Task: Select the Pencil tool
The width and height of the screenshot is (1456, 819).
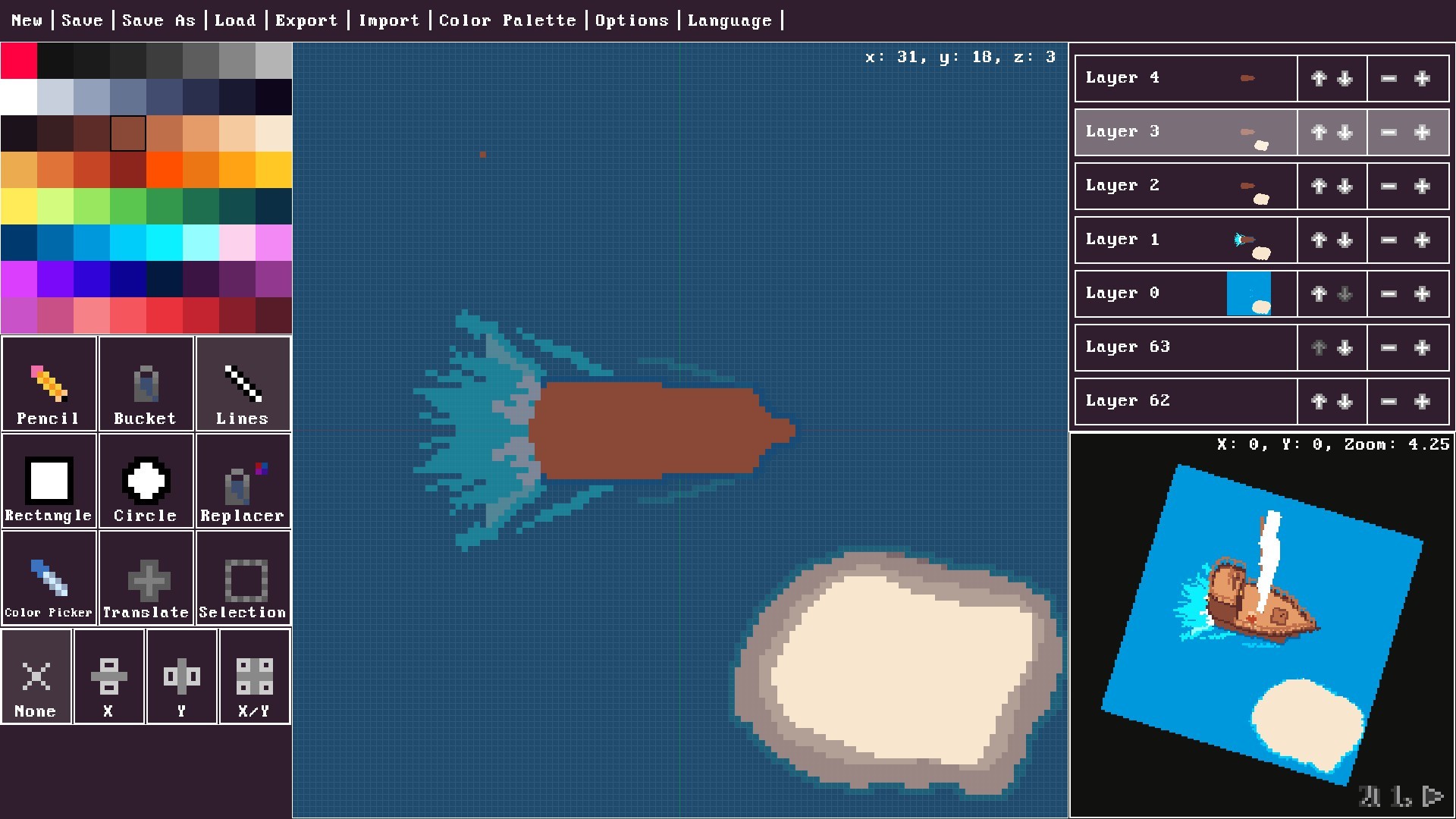Action: click(x=48, y=384)
